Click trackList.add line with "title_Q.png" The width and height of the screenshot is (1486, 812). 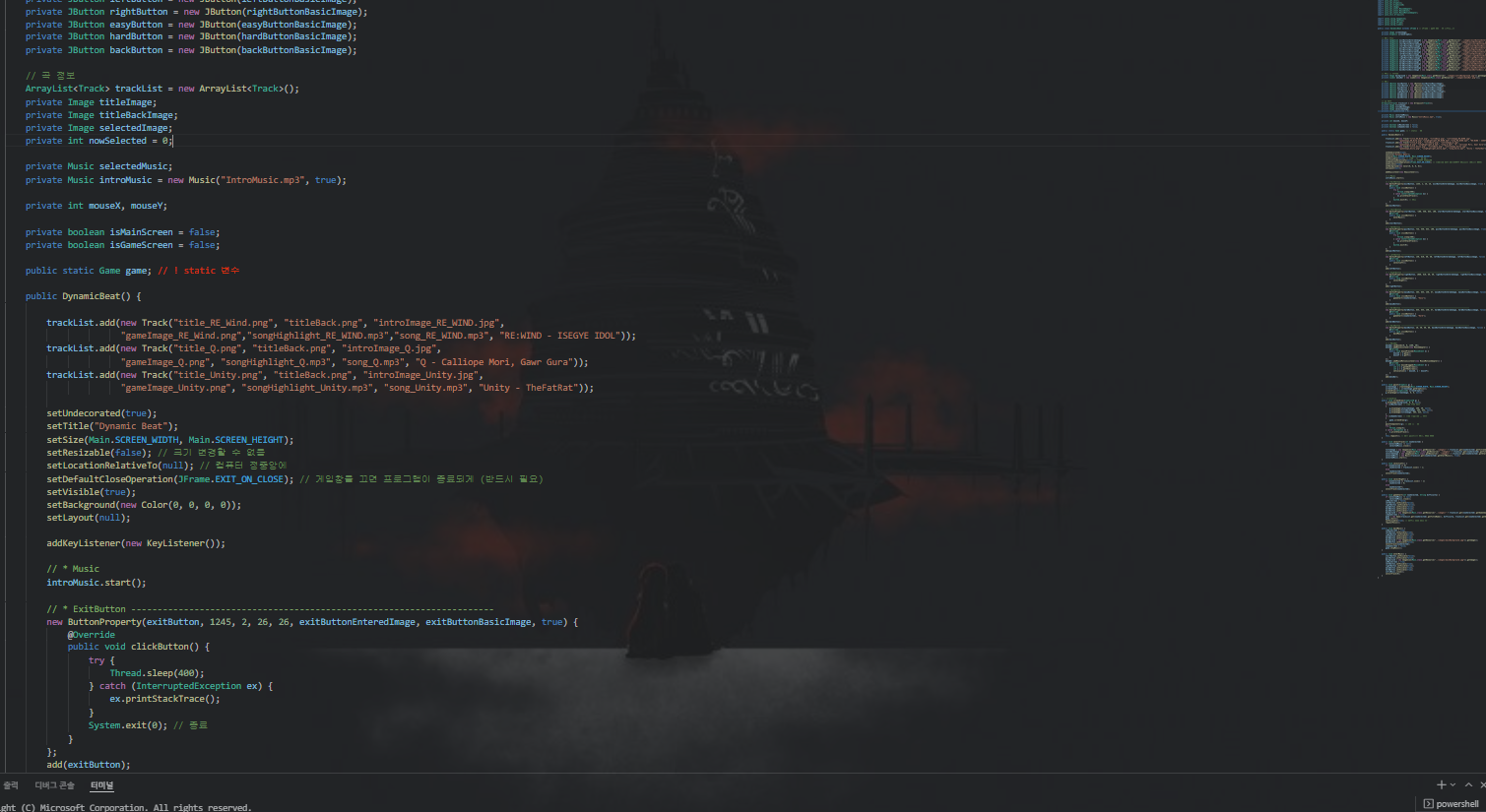[x=243, y=348]
